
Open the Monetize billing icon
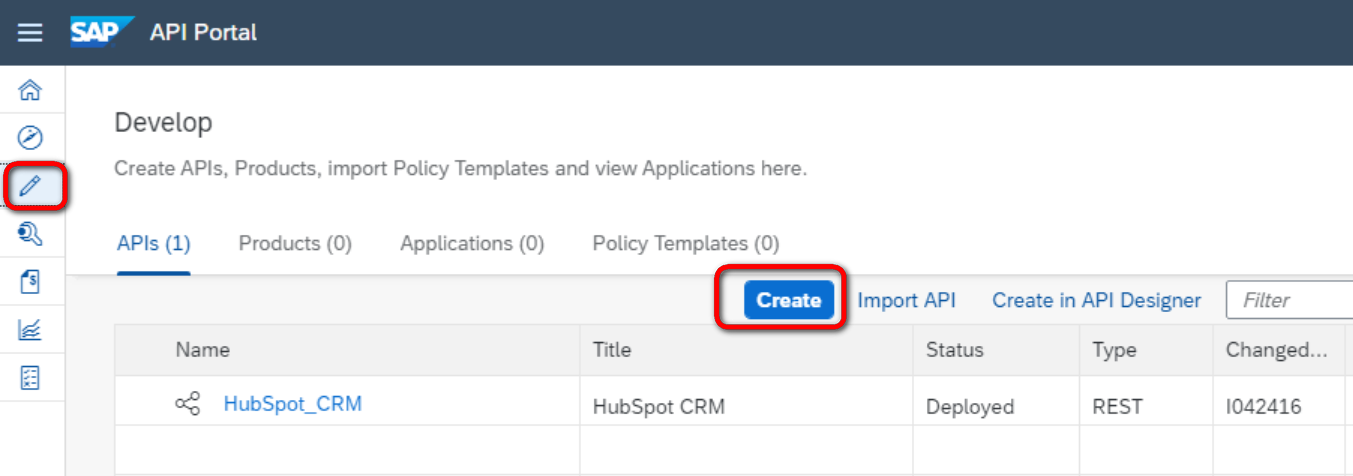pyautogui.click(x=31, y=282)
